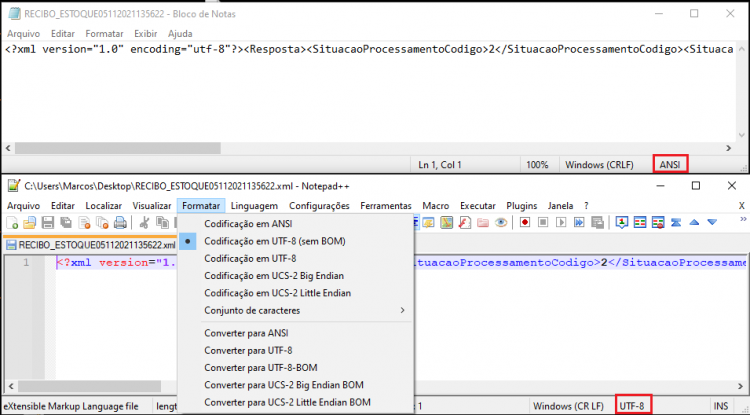Click the blue hourglass navigation bar icon
Image resolution: width=750 pixels, height=415 pixels.
pos(676,222)
